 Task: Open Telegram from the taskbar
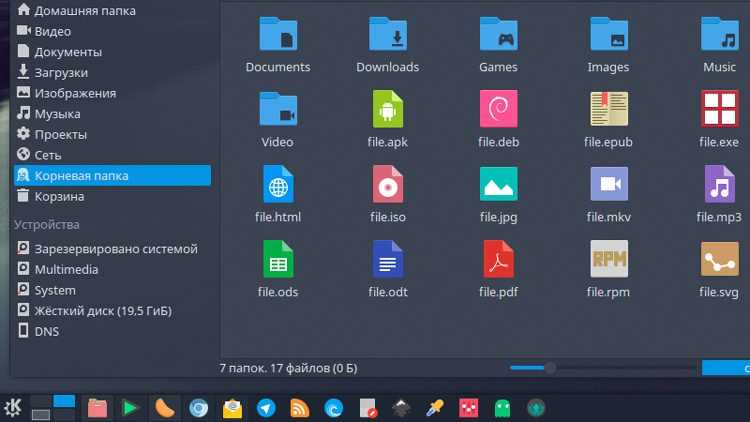[x=266, y=408]
